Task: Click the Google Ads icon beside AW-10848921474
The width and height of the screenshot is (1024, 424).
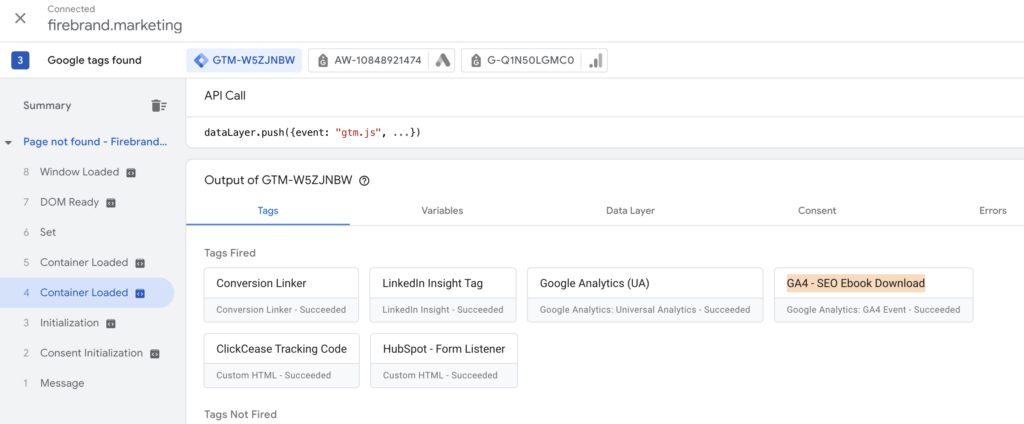Action: 443,61
